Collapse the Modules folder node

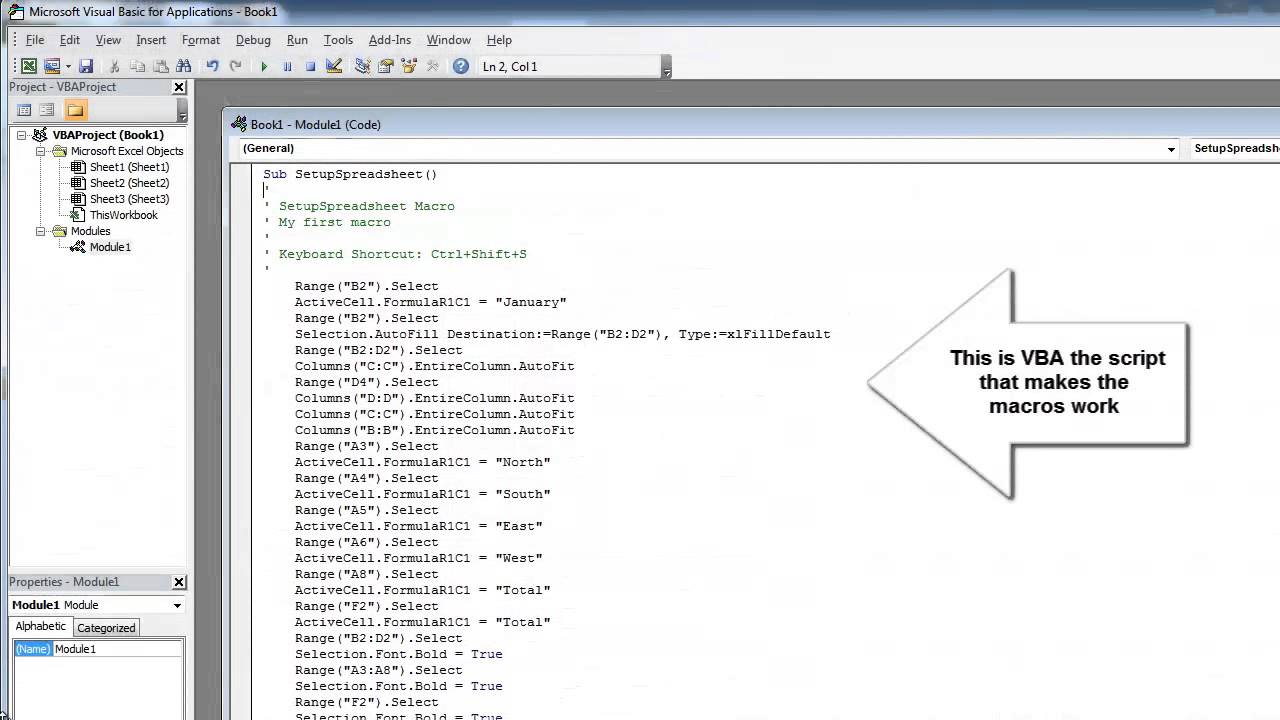(41, 231)
